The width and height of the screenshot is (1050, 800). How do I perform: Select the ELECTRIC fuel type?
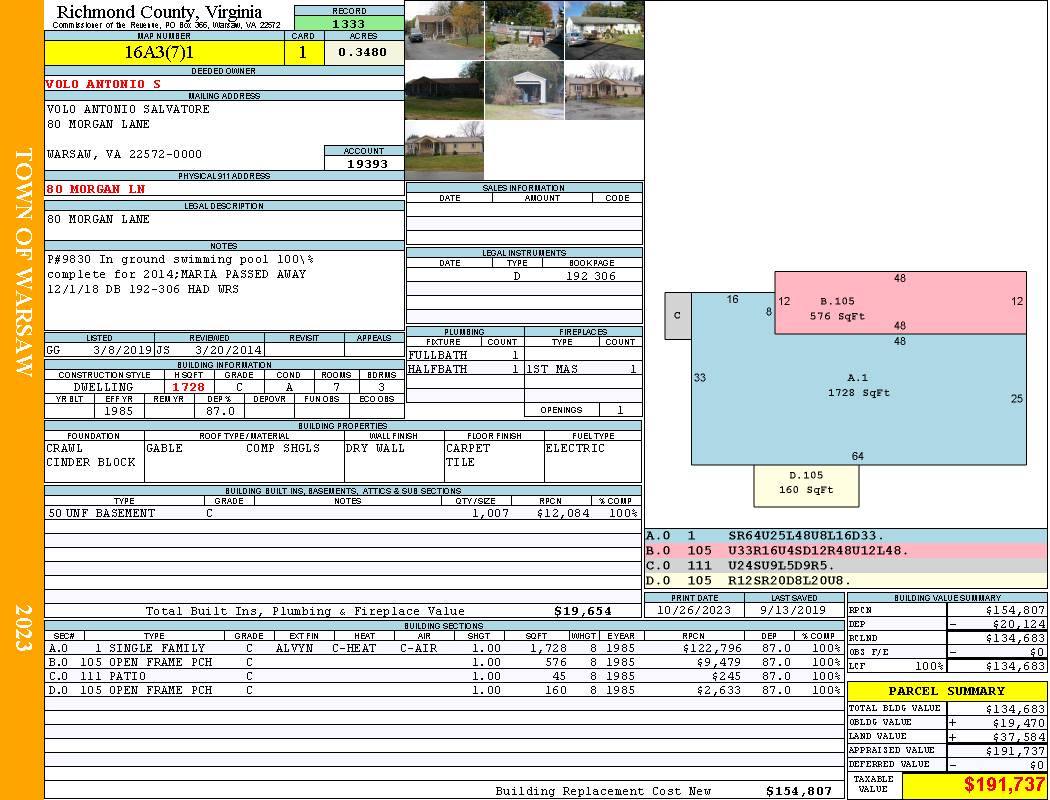pyautogui.click(x=575, y=448)
